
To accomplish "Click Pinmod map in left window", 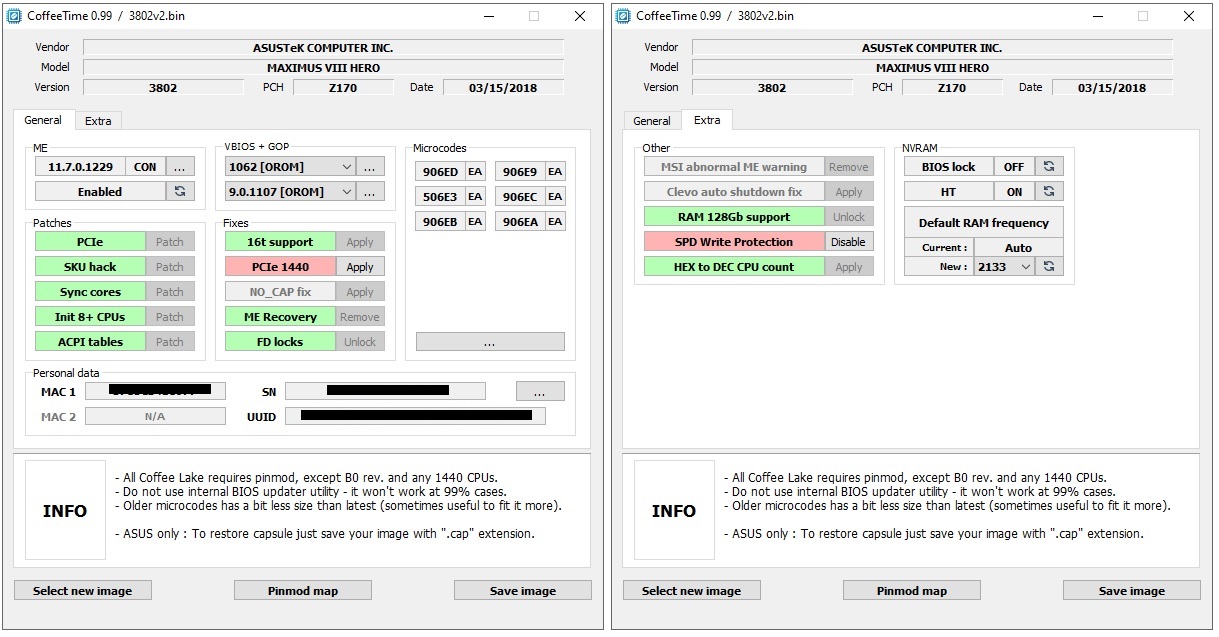I will tap(303, 590).
